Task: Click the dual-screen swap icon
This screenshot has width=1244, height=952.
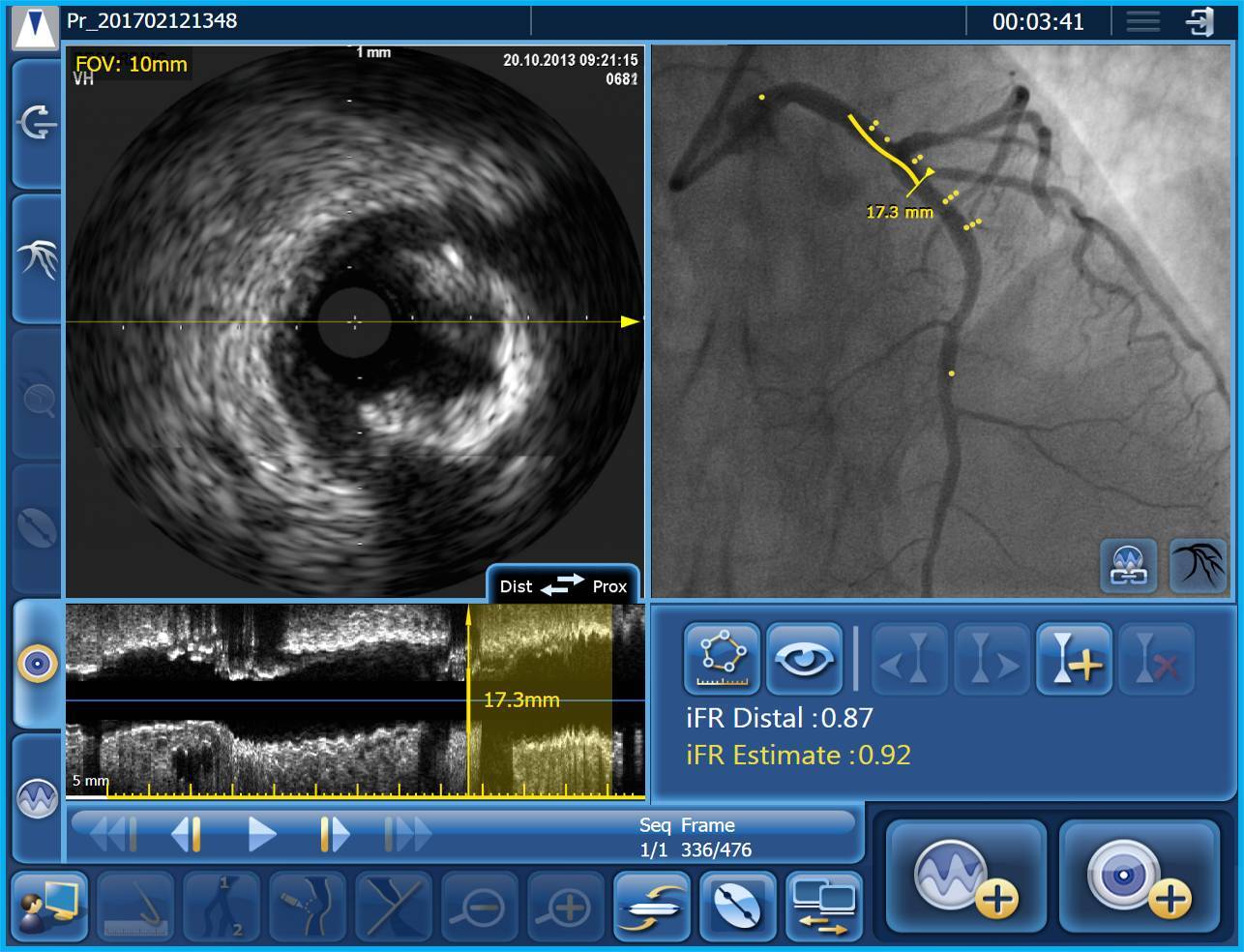Action: [823, 907]
